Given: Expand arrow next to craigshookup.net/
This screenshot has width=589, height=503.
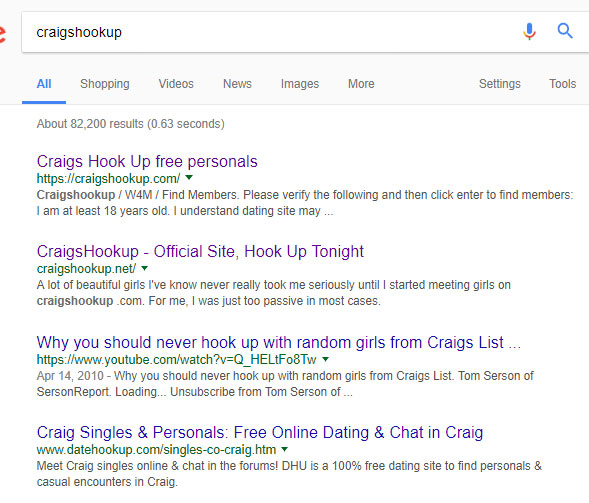Looking at the screenshot, I should [145, 268].
